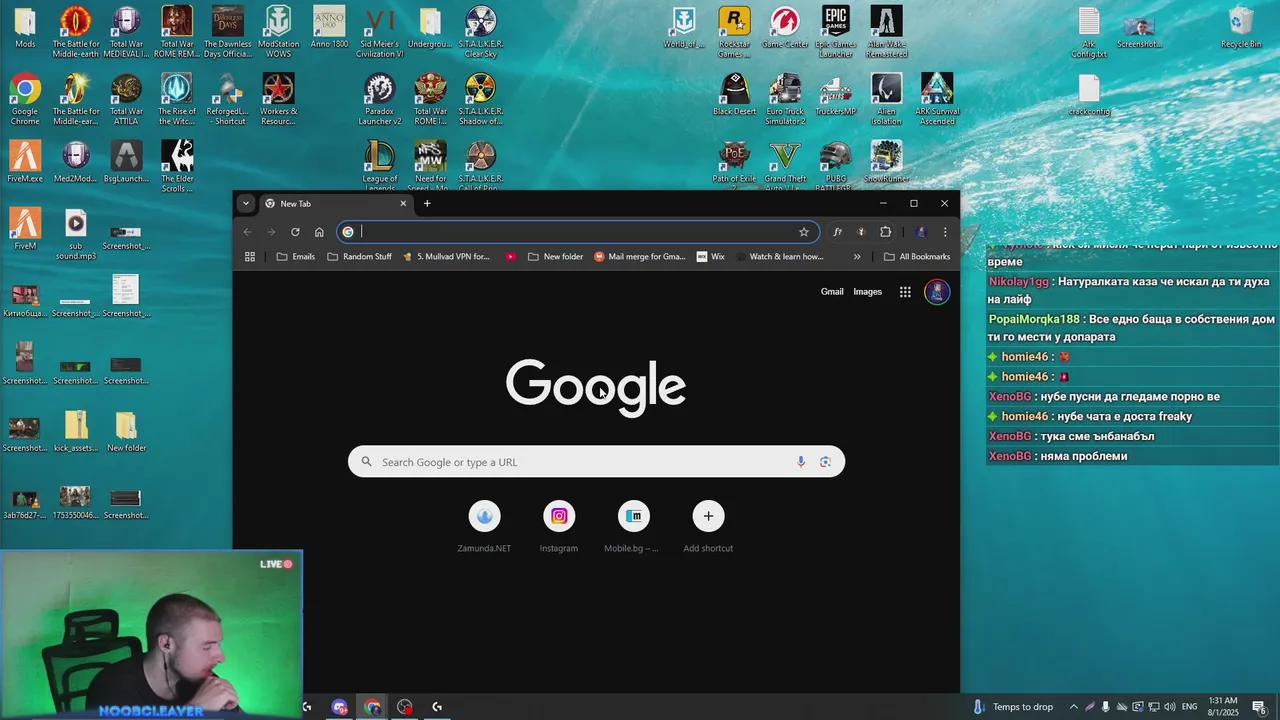Viewport: 1280px width, 720px height.
Task: Select ModStation WOWS desktop icon
Action: [x=278, y=31]
